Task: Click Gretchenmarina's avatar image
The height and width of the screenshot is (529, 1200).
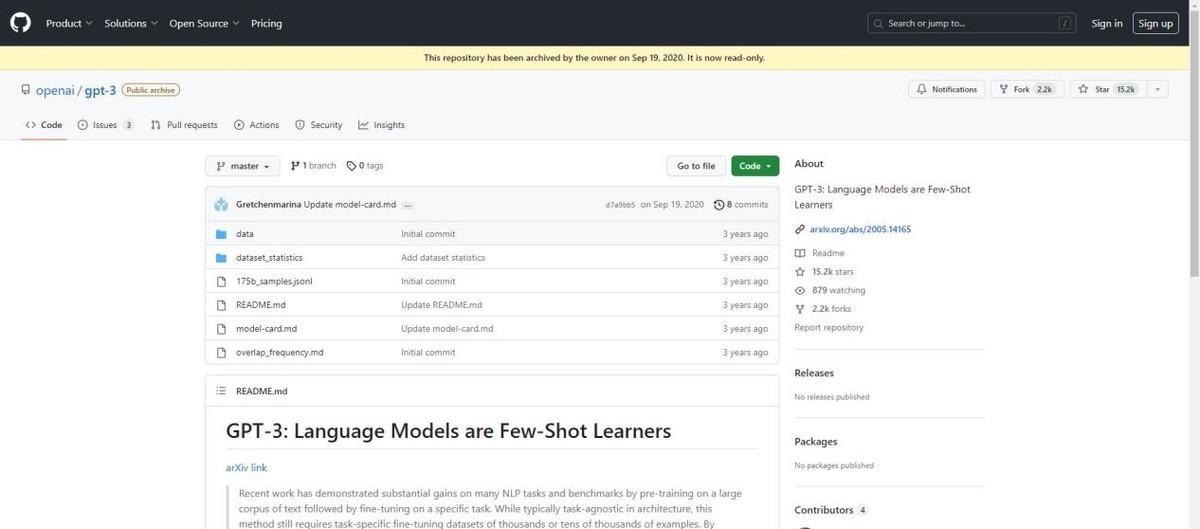Action: (221, 204)
